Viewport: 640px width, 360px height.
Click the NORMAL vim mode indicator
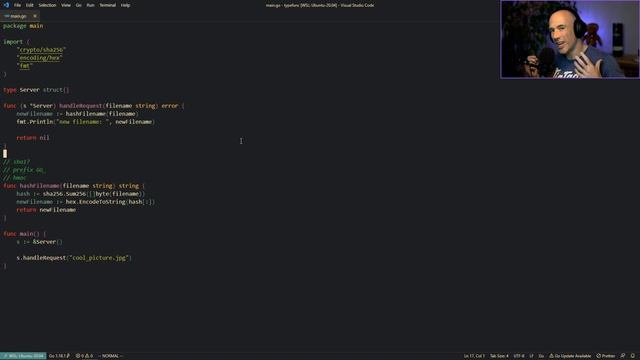point(110,356)
